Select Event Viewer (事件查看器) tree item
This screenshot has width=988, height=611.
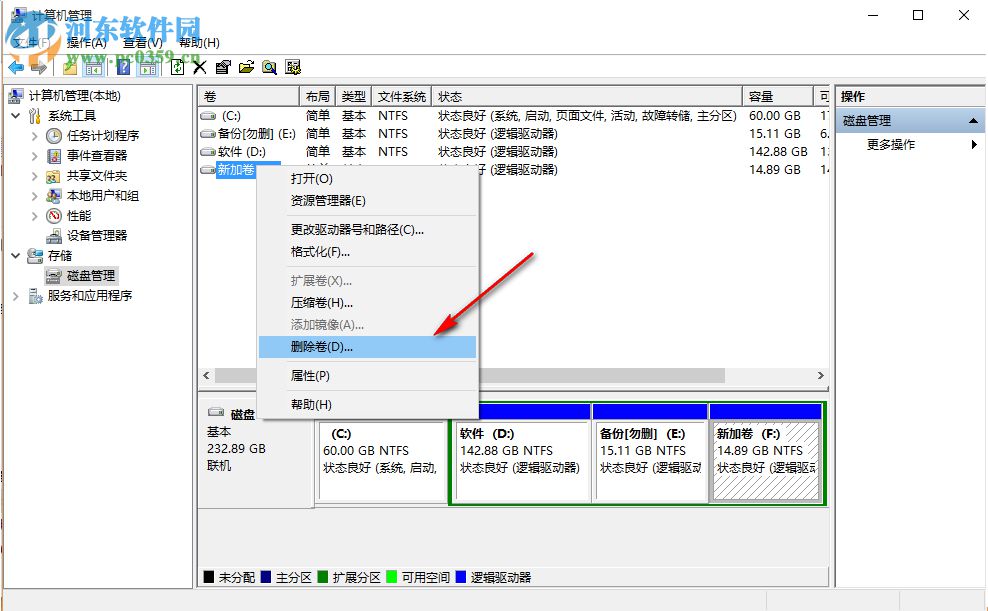tap(97, 156)
